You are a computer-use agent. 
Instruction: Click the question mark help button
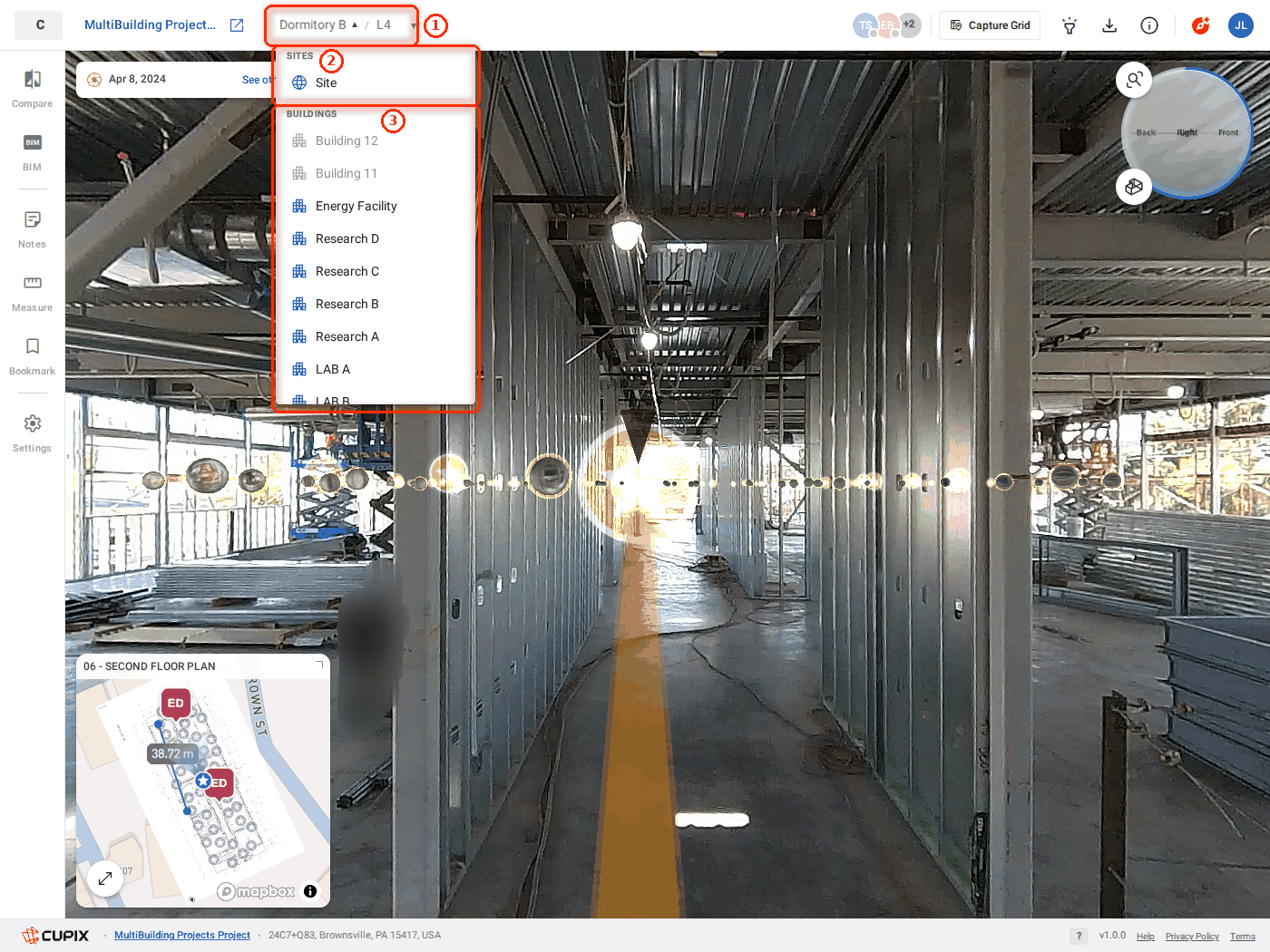(x=1079, y=937)
